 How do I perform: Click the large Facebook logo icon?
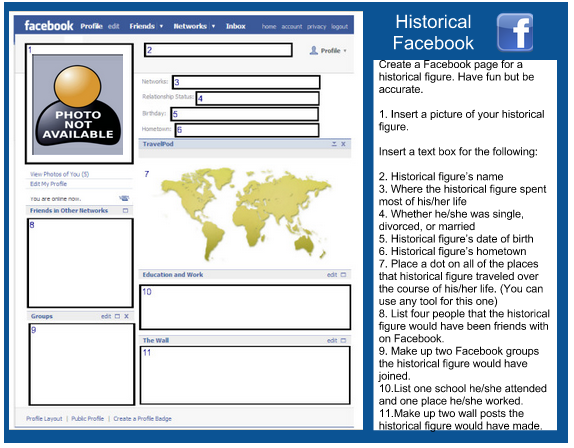point(515,32)
